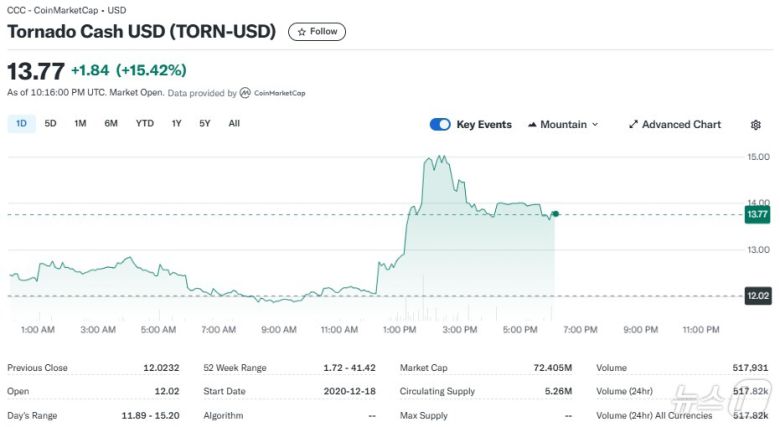Switch to 5D time range
This screenshot has width=780, height=427.
(51, 124)
